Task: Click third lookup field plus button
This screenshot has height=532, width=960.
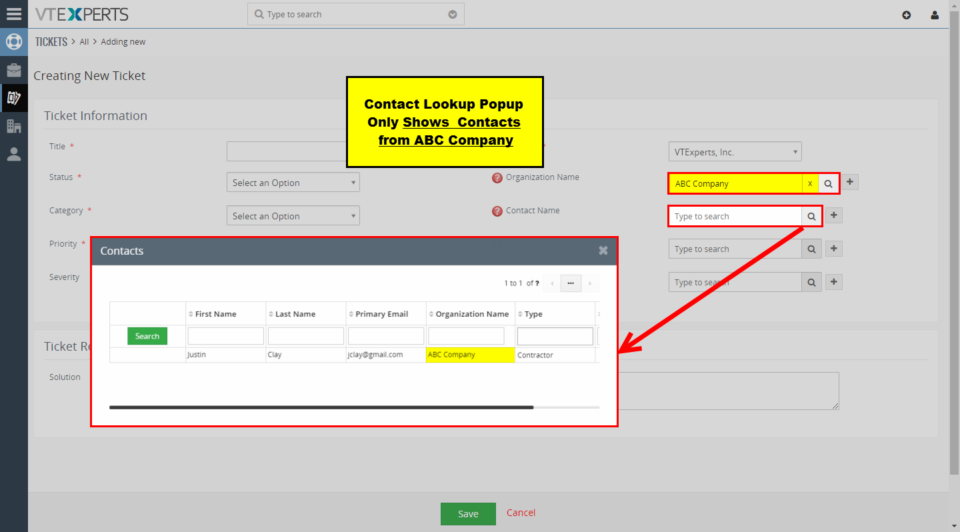Action: [834, 249]
